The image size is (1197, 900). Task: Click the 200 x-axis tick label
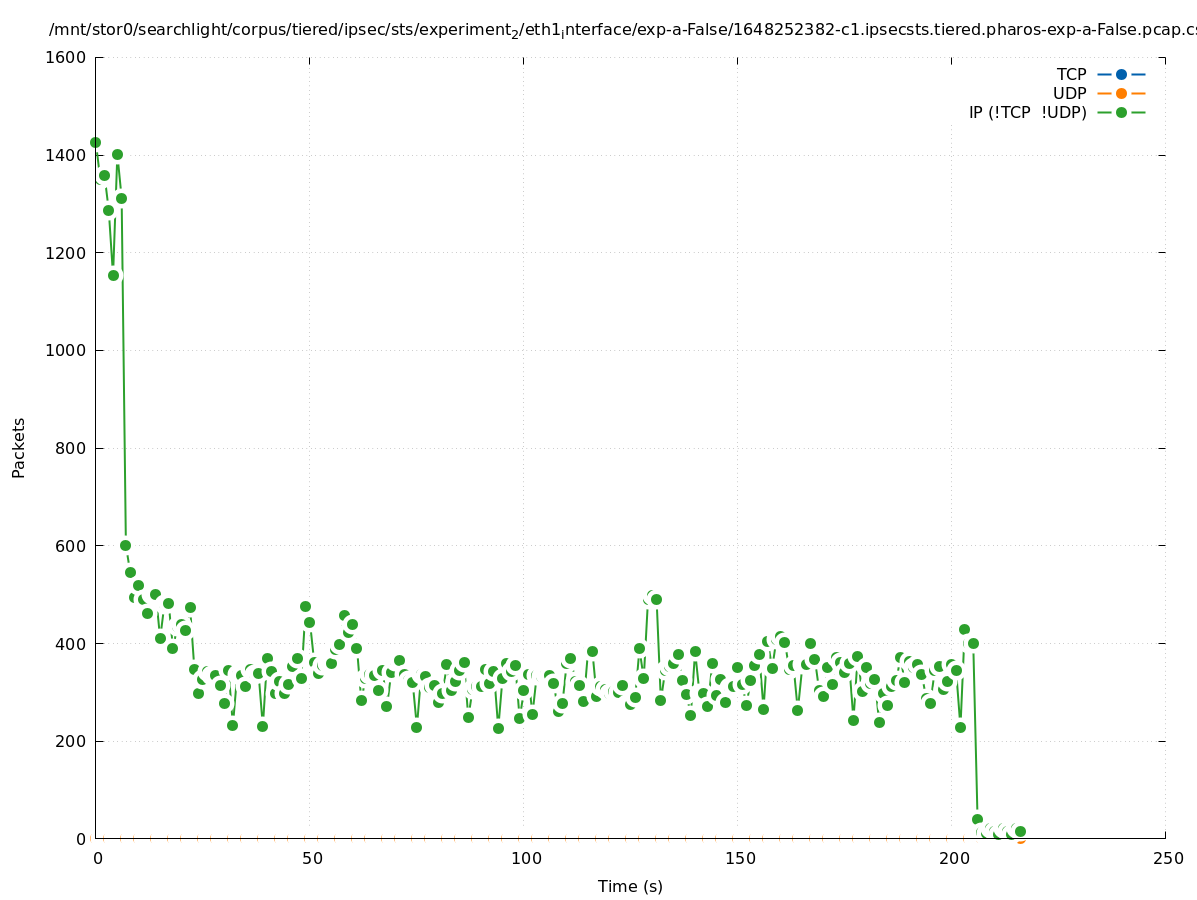pyautogui.click(x=953, y=859)
